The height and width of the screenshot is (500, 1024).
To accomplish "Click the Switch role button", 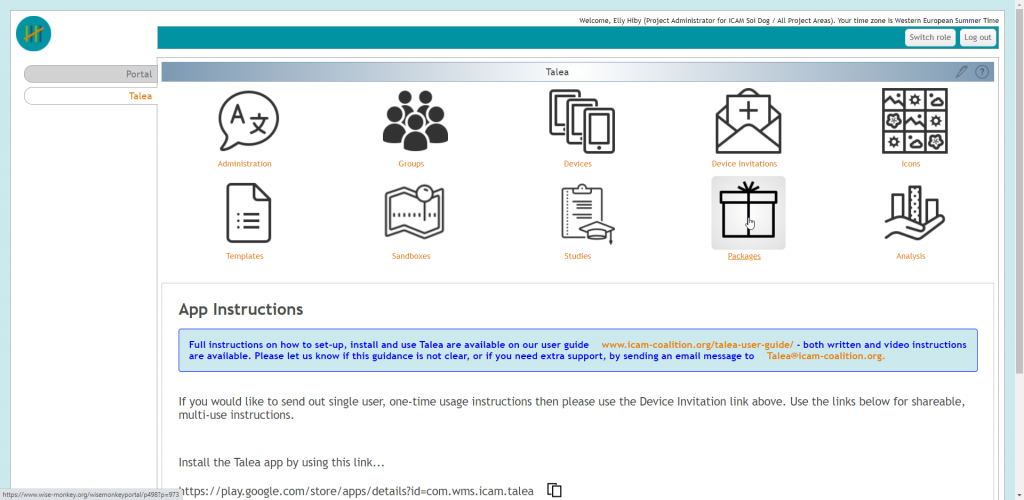I will coord(930,37).
